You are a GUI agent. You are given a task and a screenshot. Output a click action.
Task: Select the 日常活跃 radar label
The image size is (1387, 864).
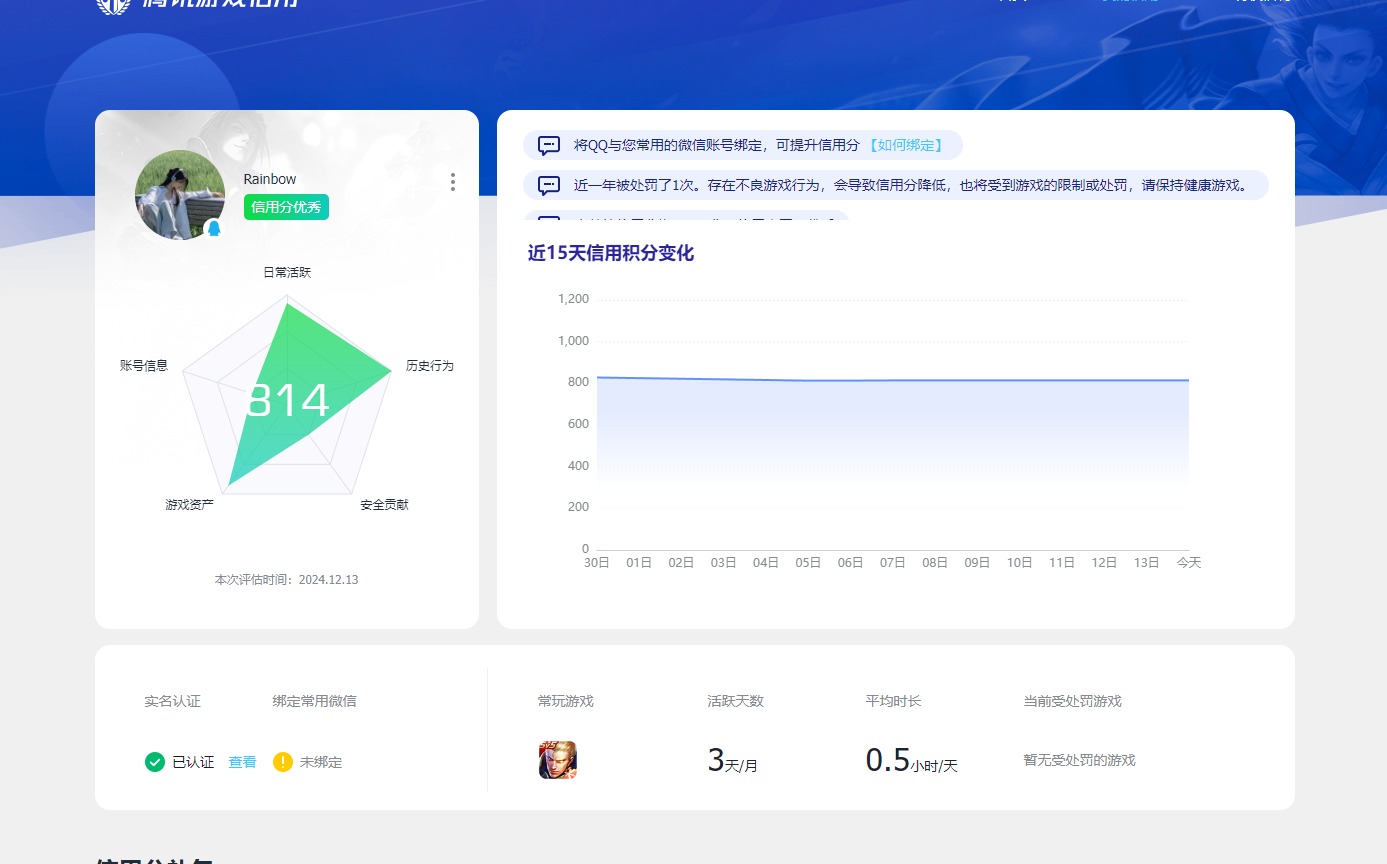tap(287, 272)
